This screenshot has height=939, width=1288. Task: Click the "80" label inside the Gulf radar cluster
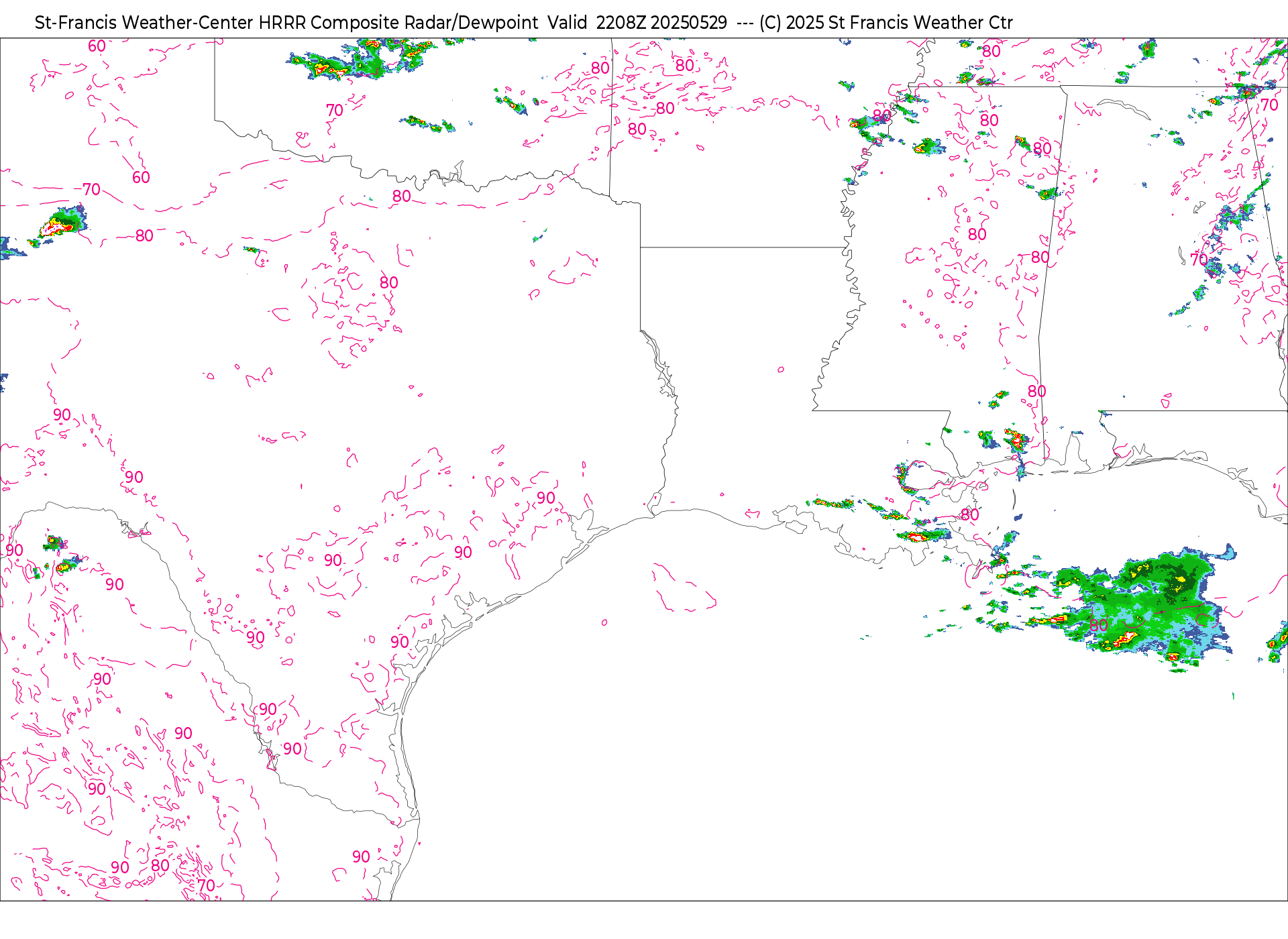pyautogui.click(x=1099, y=625)
